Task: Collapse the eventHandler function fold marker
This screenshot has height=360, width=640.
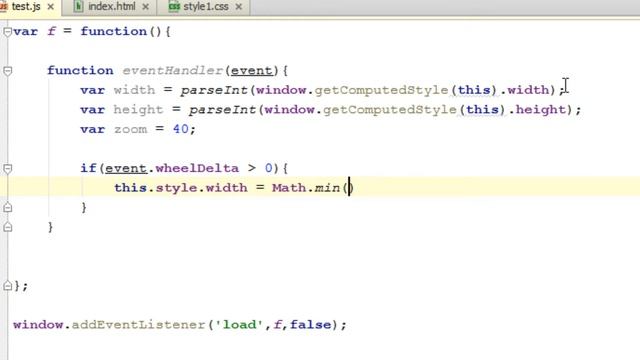Action: coord(7,71)
